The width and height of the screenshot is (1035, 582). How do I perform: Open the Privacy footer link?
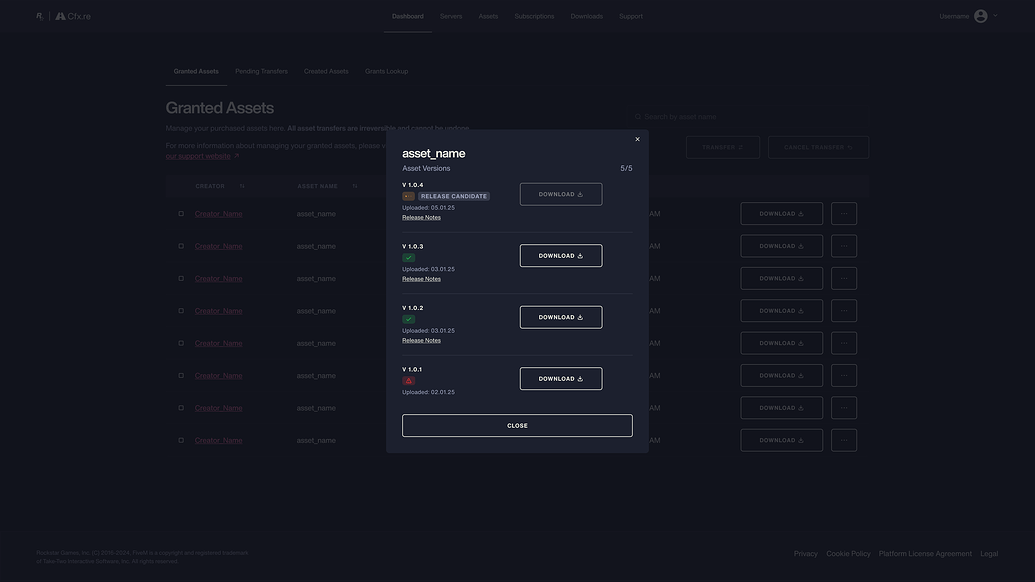coord(805,554)
